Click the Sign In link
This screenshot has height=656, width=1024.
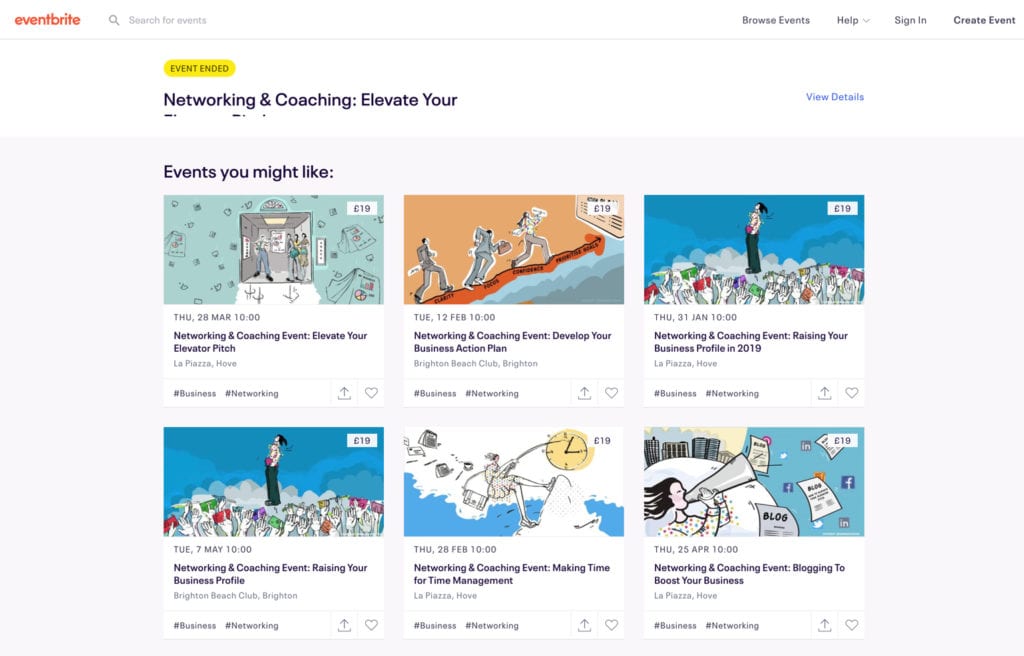[910, 19]
